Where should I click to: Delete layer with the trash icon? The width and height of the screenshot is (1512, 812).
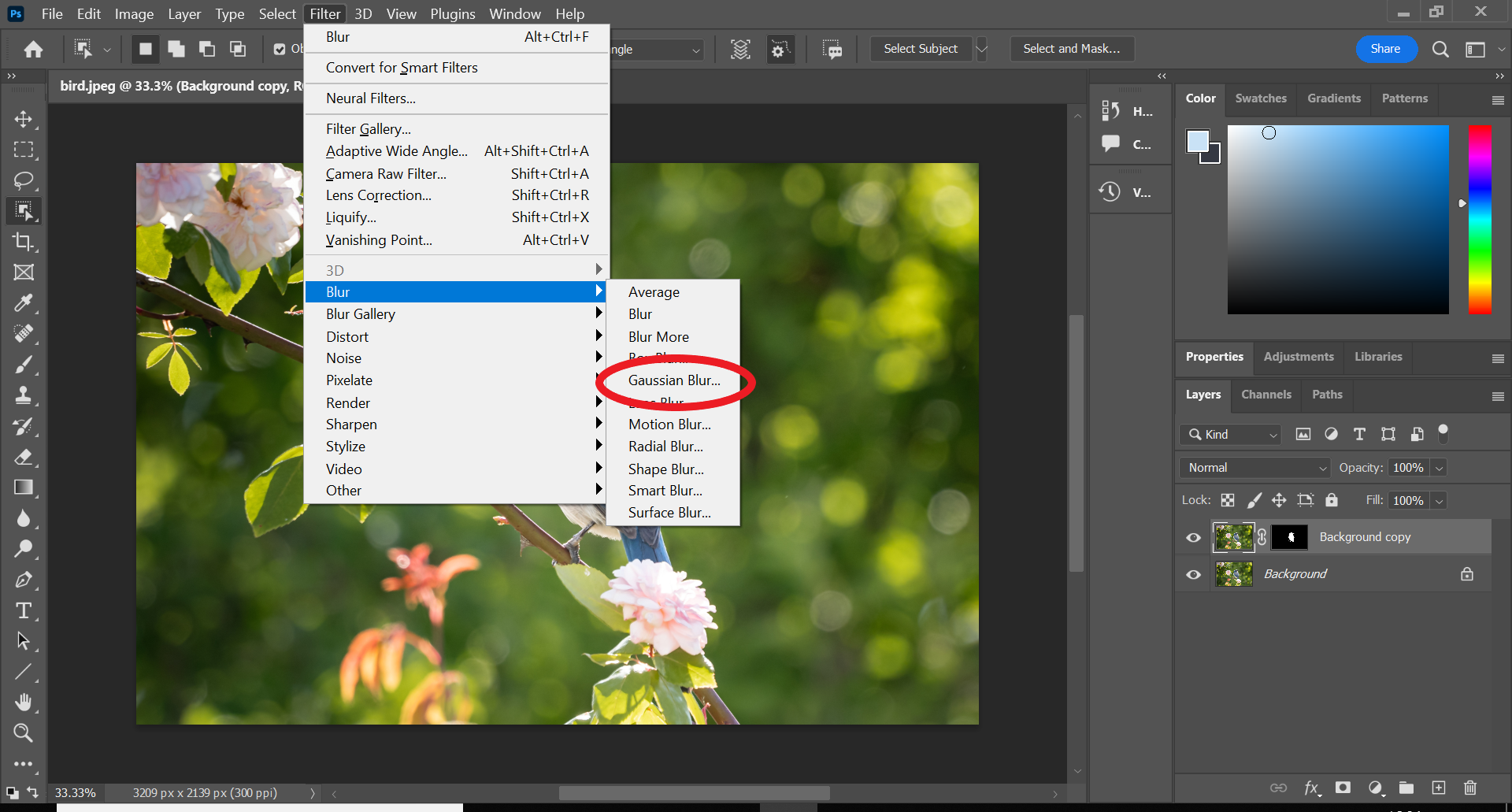[1470, 788]
